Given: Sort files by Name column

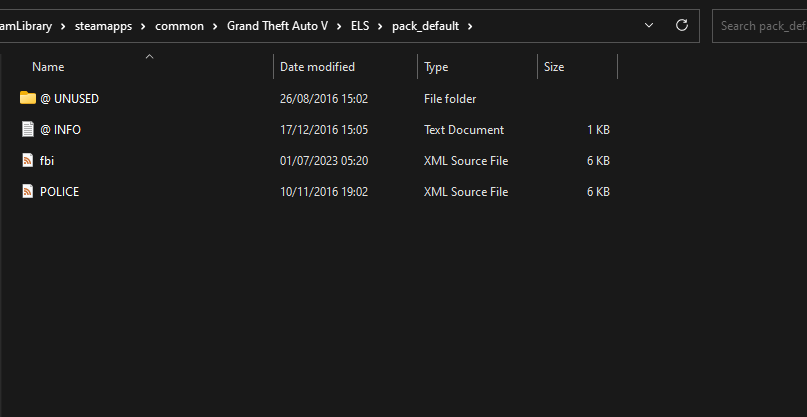Looking at the screenshot, I should click(x=48, y=67).
